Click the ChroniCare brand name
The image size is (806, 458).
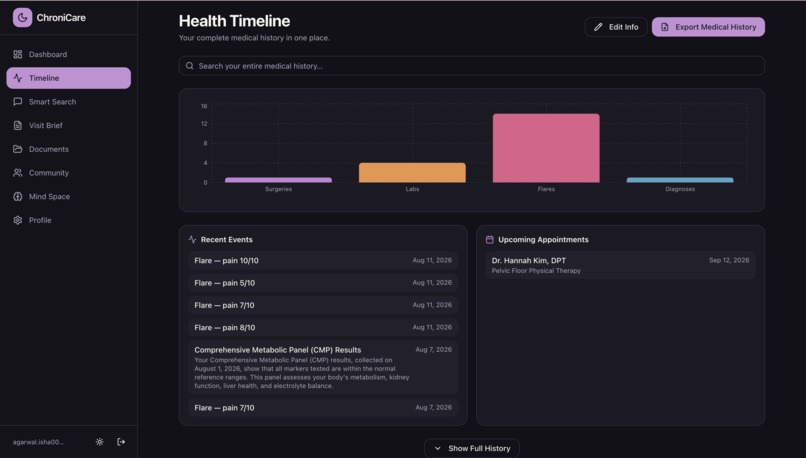point(61,17)
